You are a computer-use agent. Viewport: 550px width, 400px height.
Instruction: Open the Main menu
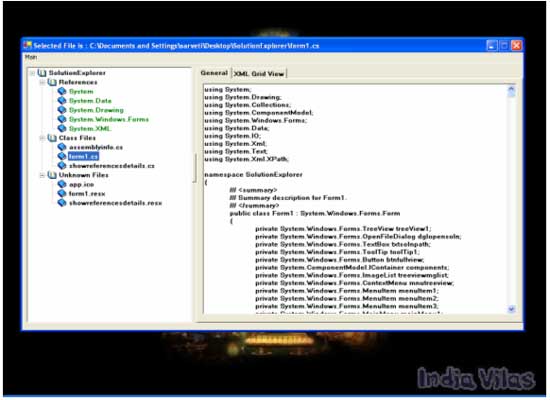click(x=31, y=56)
